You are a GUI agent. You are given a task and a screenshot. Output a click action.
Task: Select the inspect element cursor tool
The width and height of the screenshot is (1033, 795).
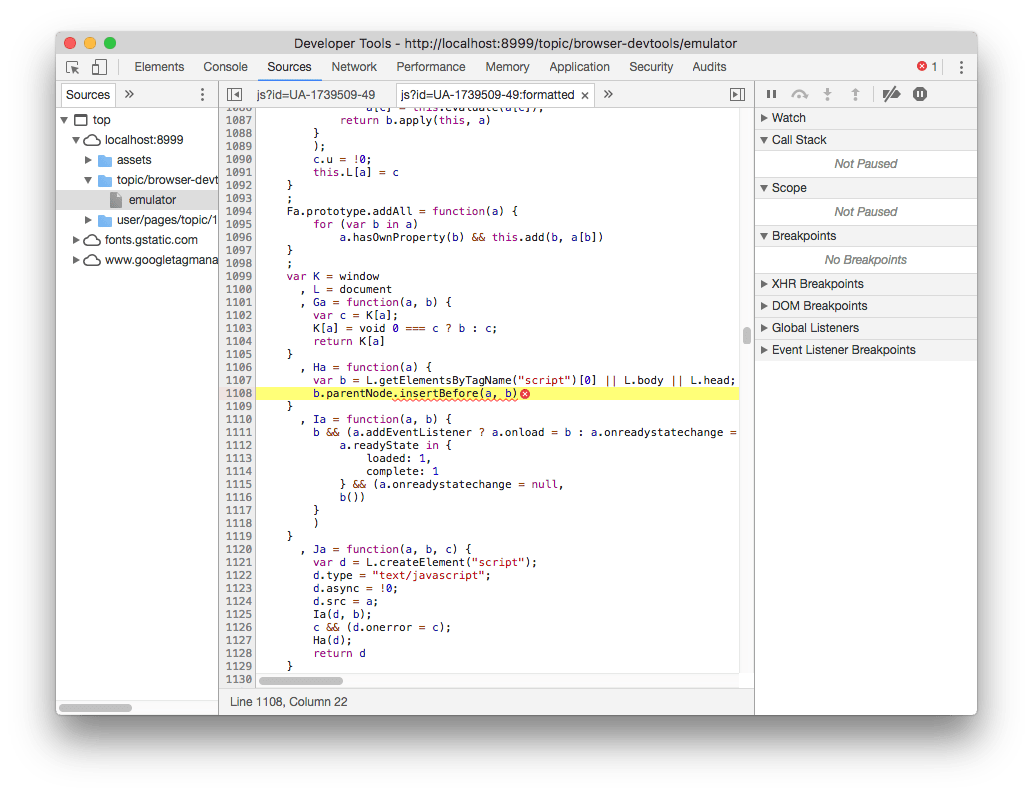tap(72, 66)
